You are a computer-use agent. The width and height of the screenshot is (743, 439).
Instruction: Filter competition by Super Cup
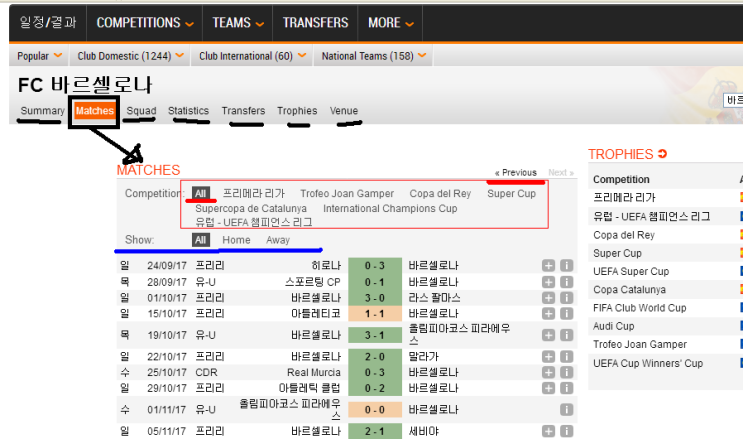click(511, 193)
